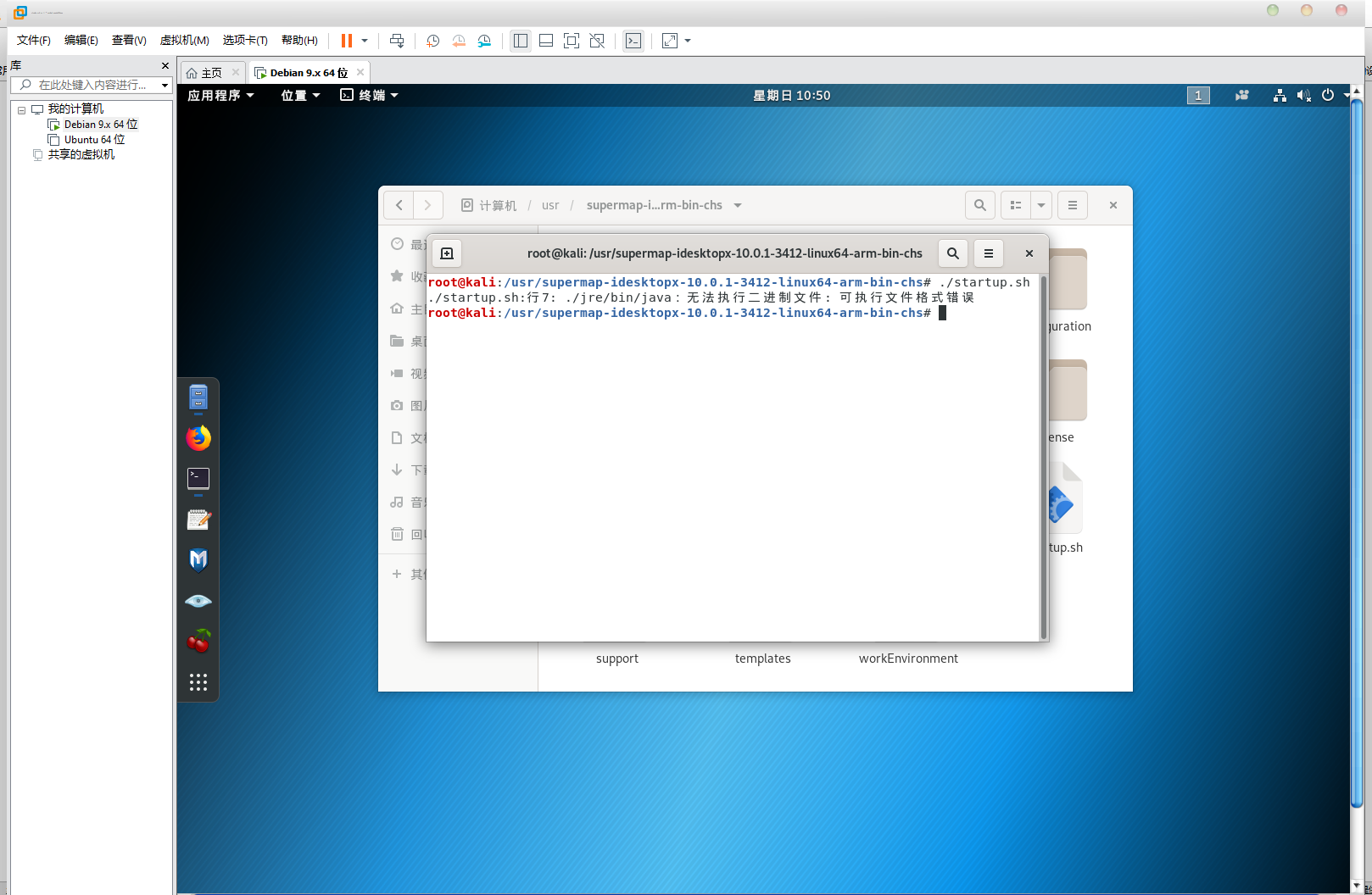The image size is (1372, 895).
Task: Click usr in file manager path bar
Action: click(550, 205)
